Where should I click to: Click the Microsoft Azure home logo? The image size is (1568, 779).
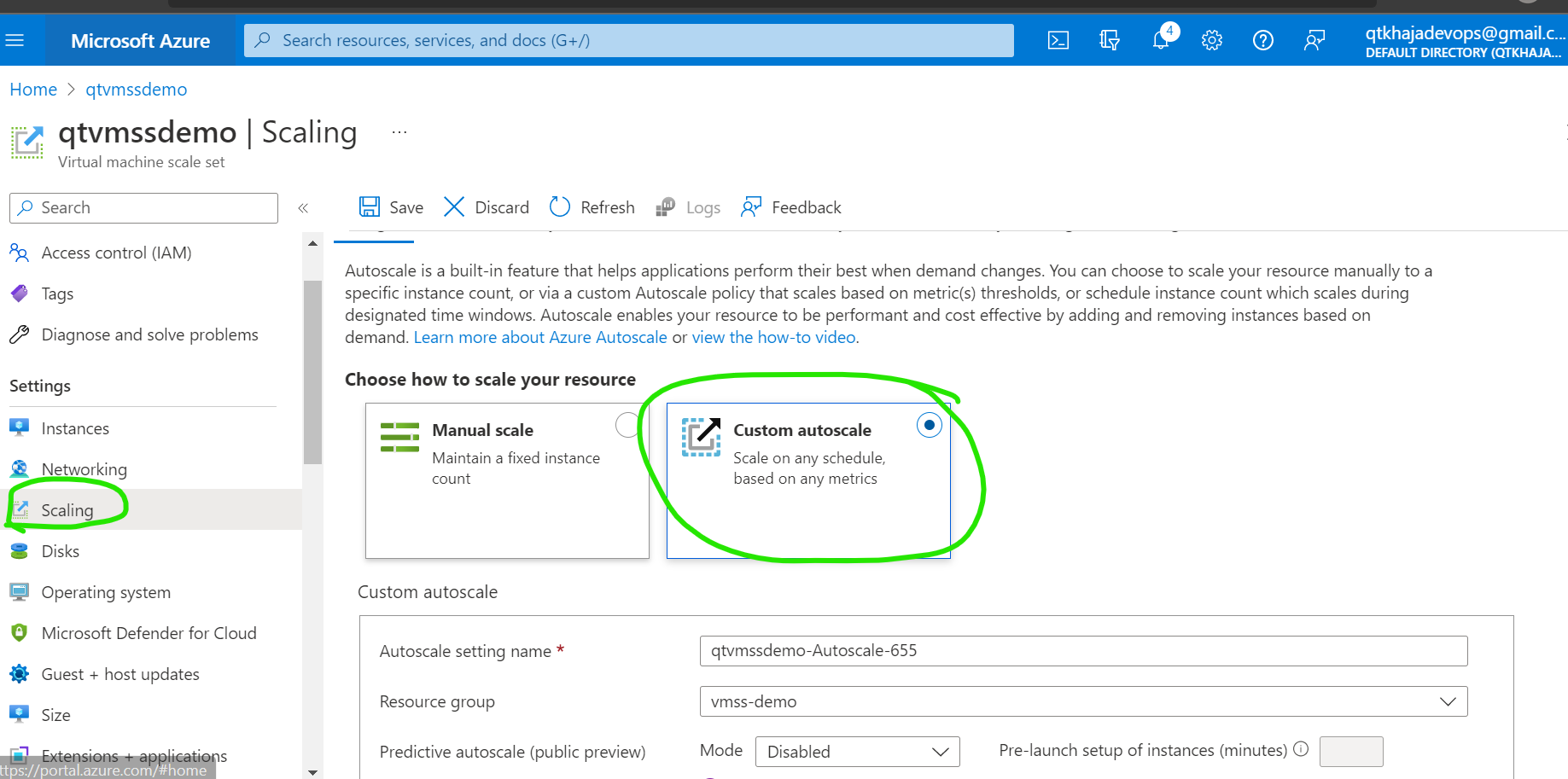pos(140,41)
